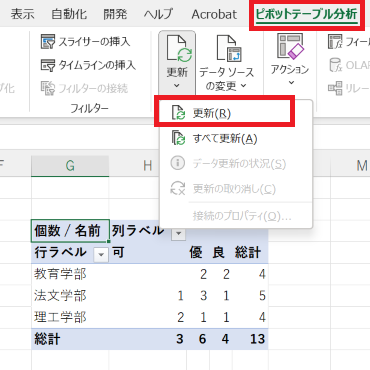Open the 行ラベル filter dropdown
Viewport: 370px width, 370px height.
(101, 255)
